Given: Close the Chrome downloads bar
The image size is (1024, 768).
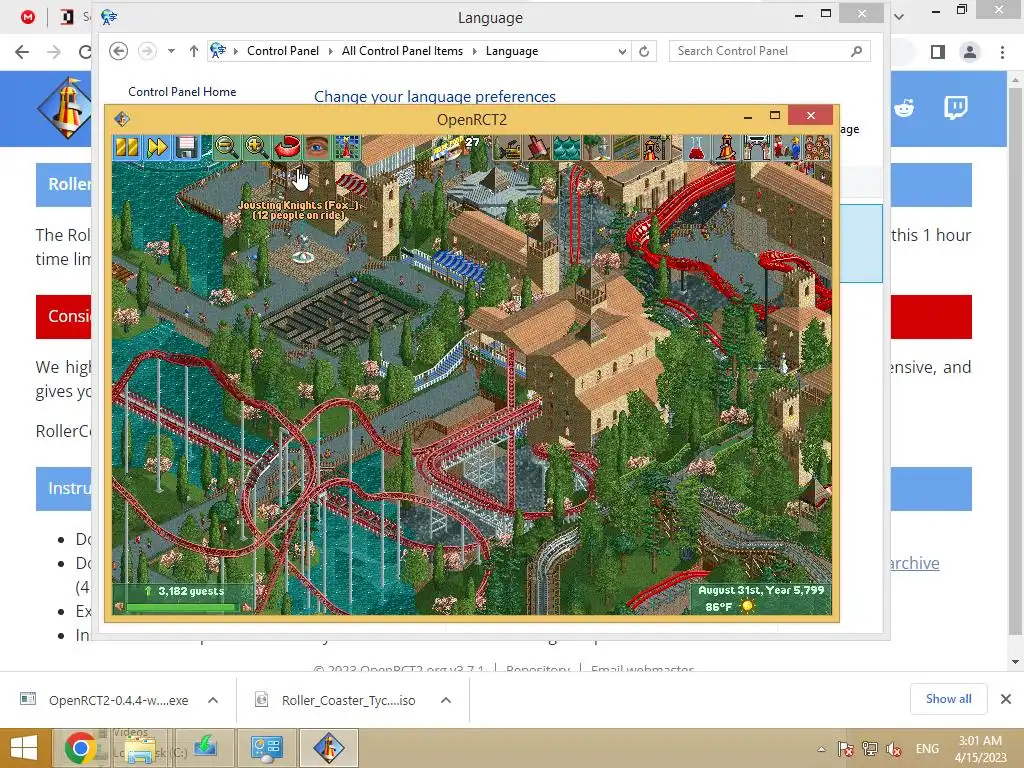Looking at the screenshot, I should (x=1006, y=699).
